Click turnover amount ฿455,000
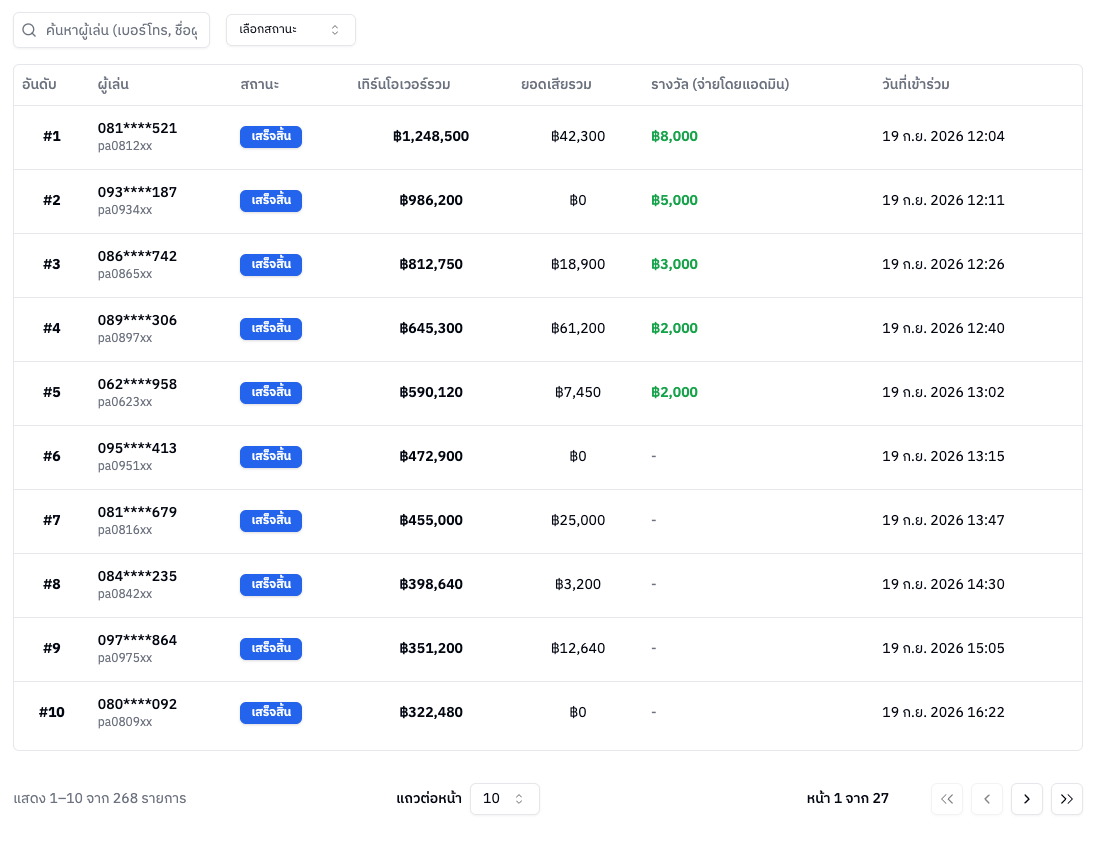The image size is (1096, 843). [x=431, y=520]
